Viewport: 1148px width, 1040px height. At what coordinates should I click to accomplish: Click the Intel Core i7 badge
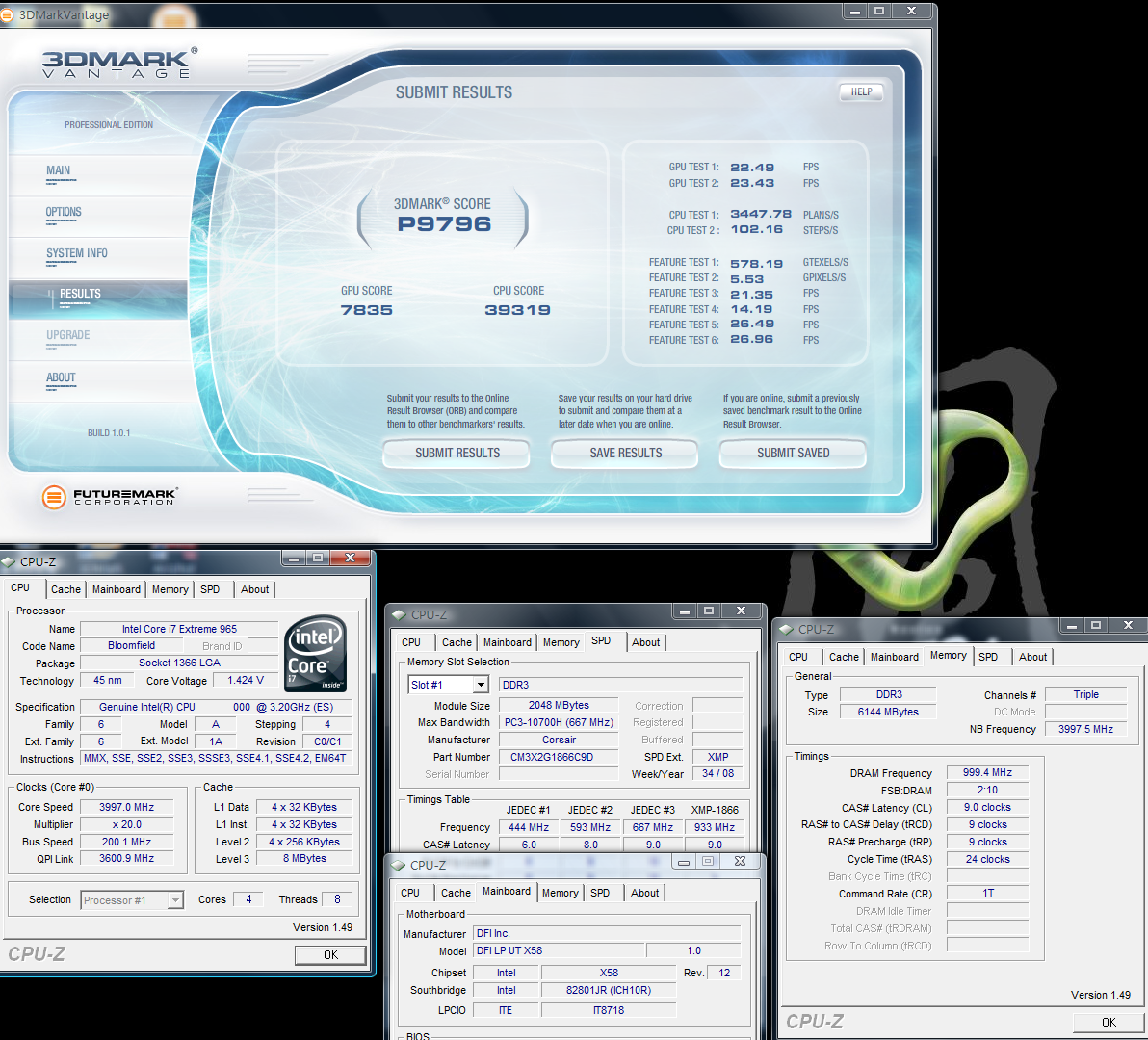tap(316, 653)
